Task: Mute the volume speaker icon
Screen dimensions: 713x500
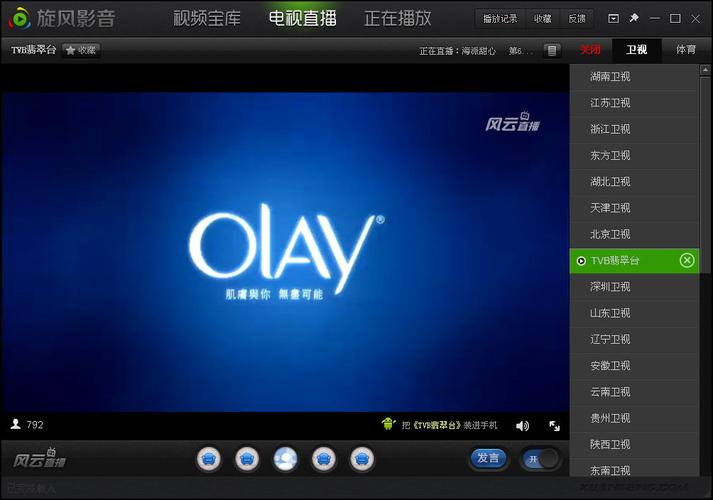Action: pos(522,425)
